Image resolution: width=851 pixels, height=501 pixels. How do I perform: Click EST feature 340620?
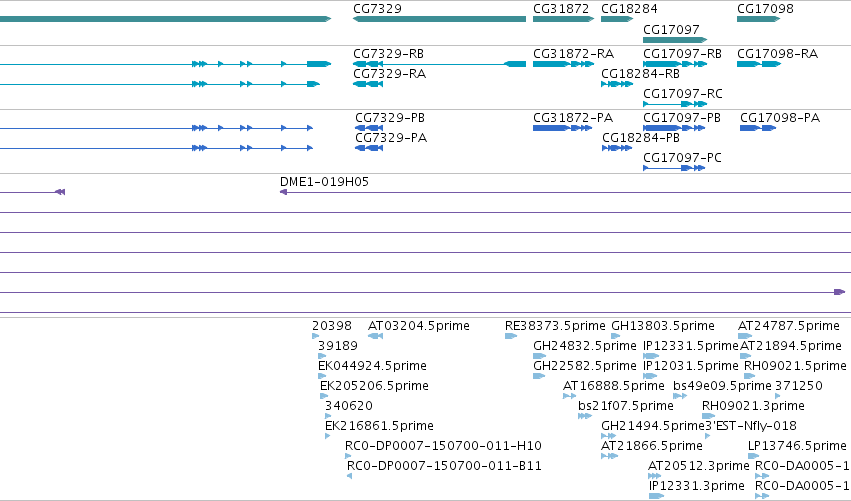(328, 416)
